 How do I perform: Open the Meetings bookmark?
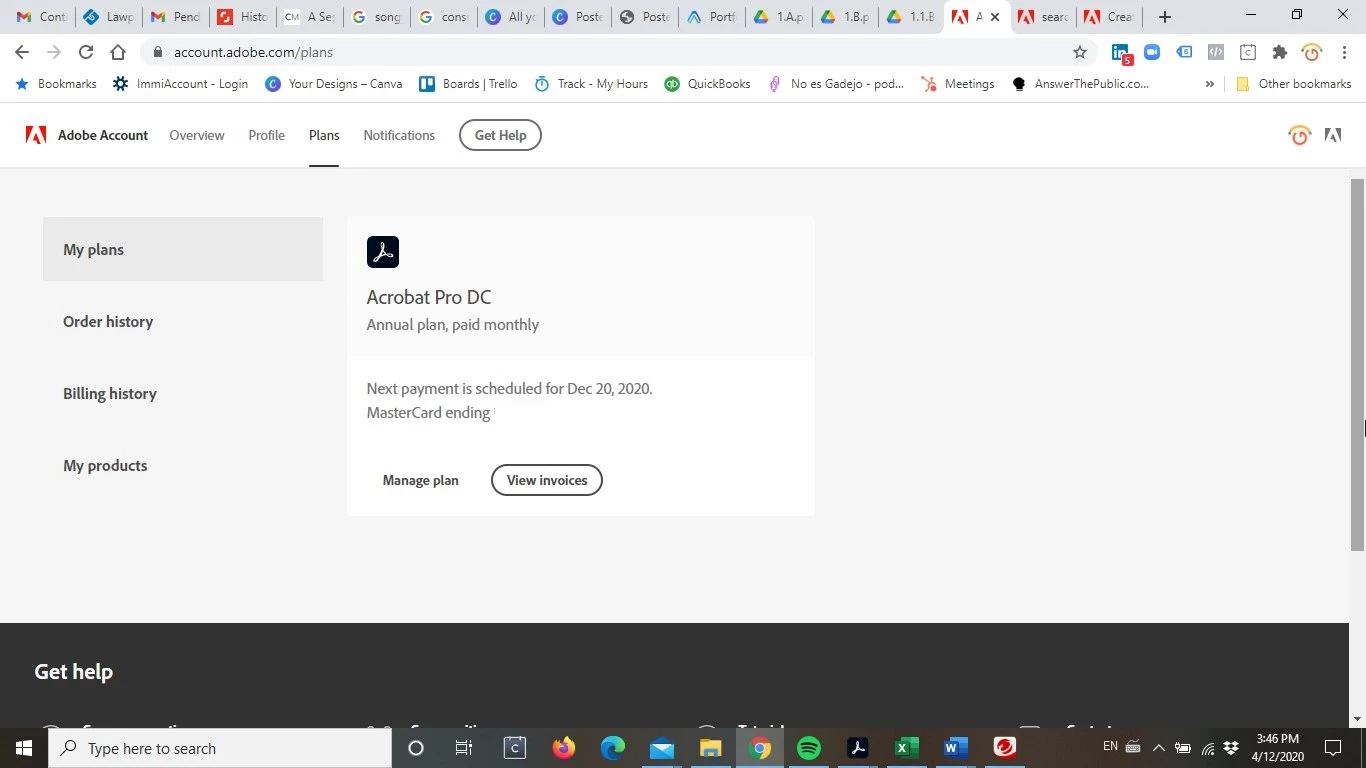pos(957,84)
